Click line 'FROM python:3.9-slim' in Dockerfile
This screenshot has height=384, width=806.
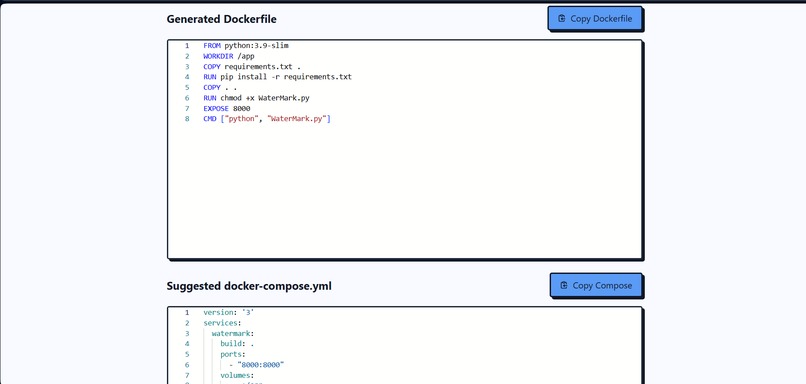(246, 45)
